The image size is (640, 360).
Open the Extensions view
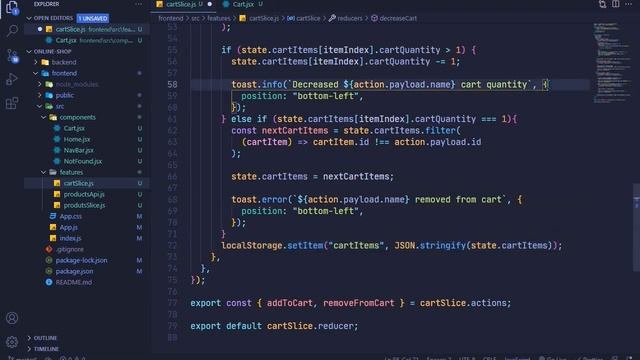coord(12,103)
